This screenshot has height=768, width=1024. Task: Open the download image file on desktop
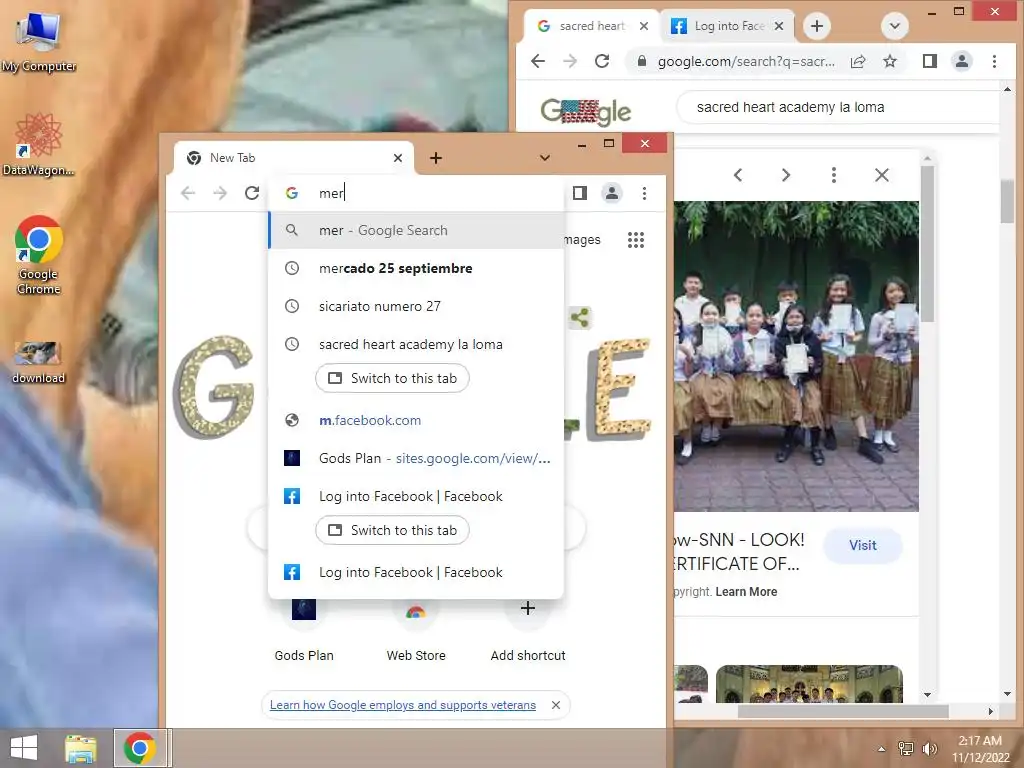tap(39, 362)
